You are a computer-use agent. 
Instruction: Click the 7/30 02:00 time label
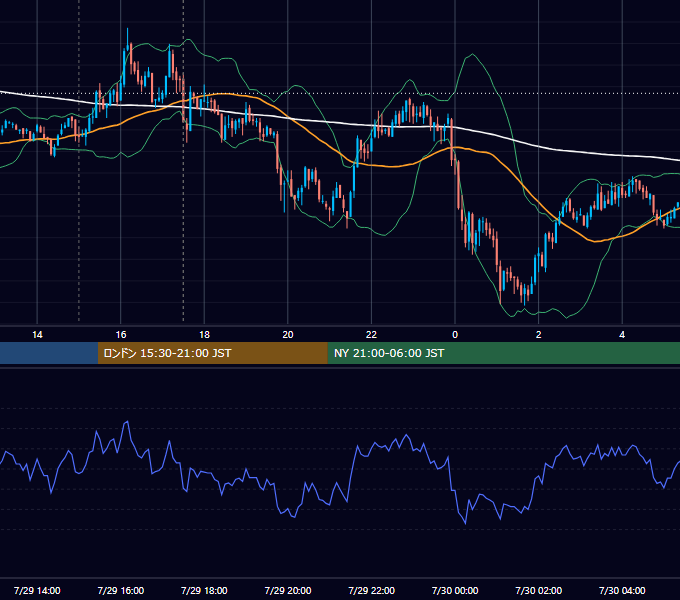click(x=539, y=590)
